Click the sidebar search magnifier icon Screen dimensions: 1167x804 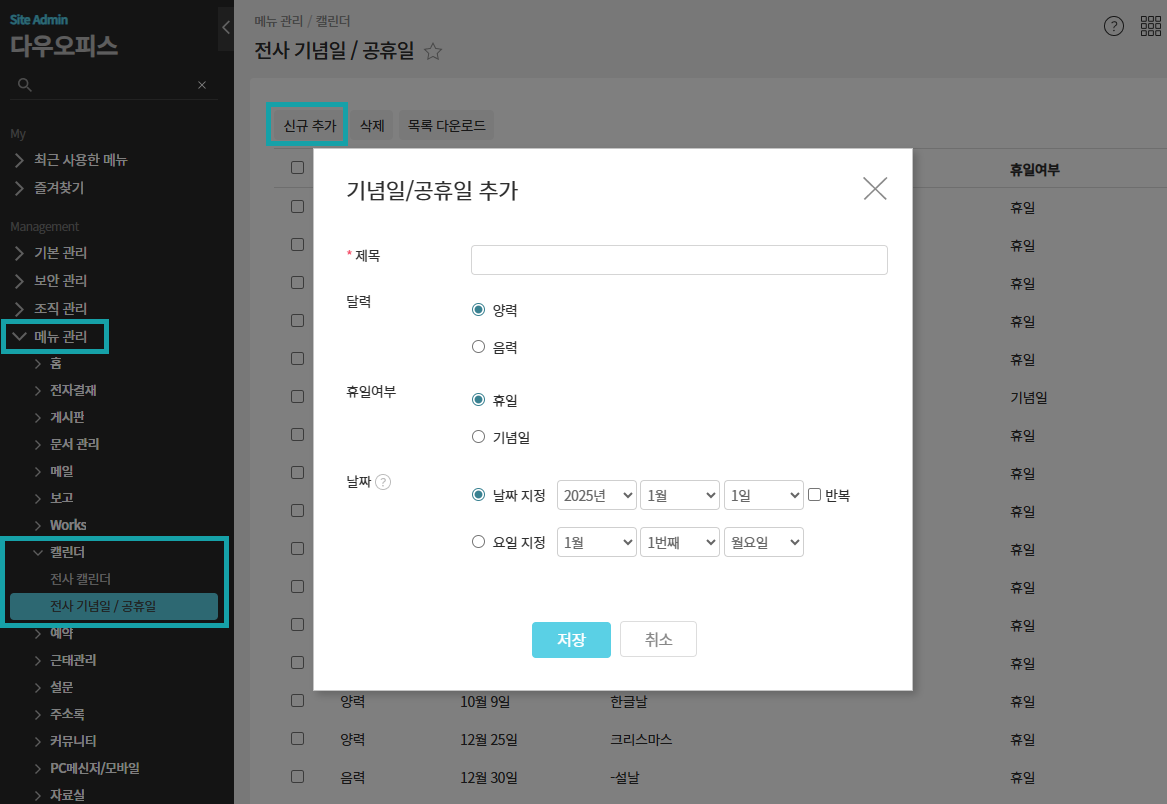point(25,85)
